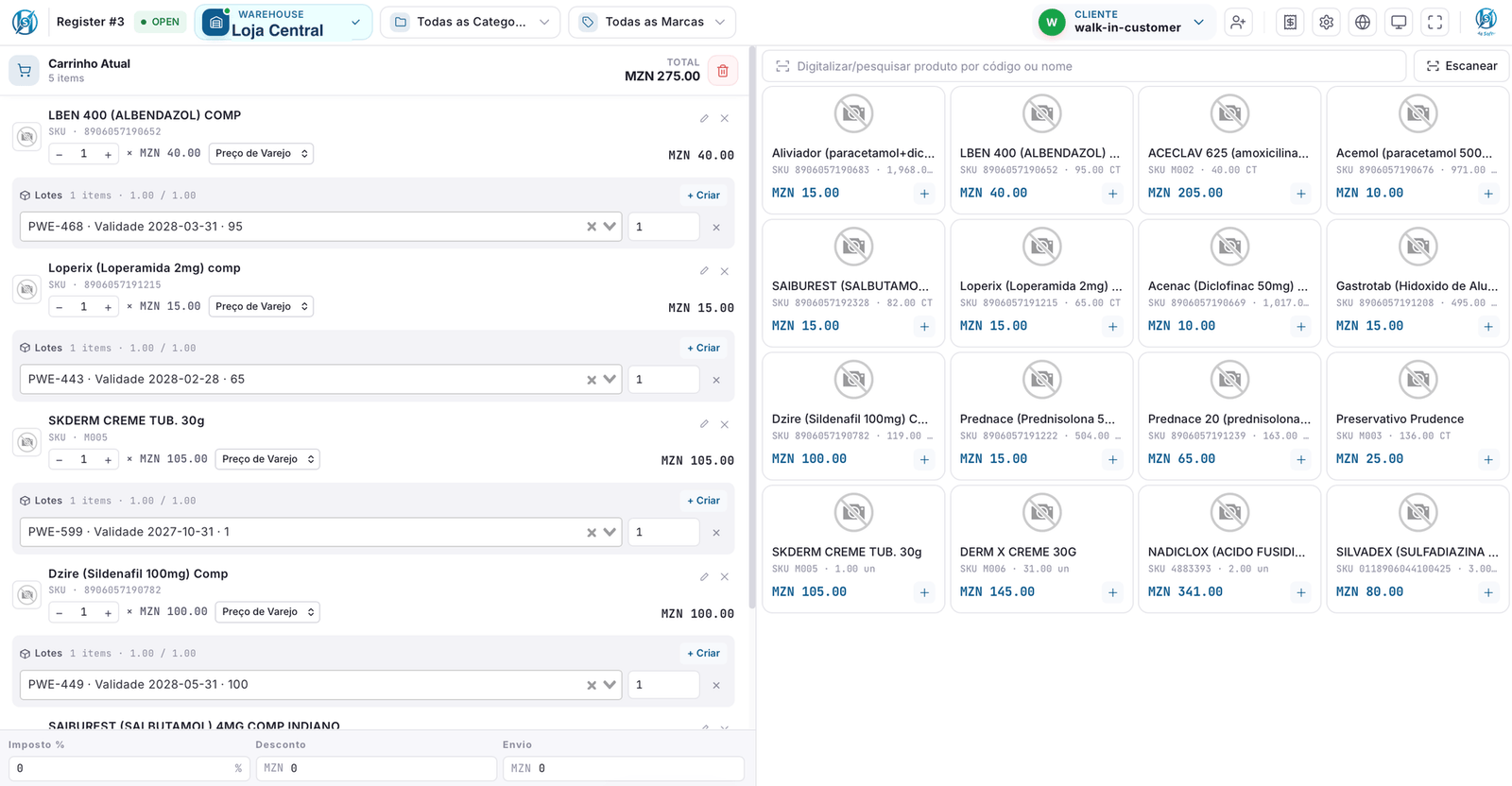Open the Todas as Marcas filter
This screenshot has width=1512, height=786.
click(x=652, y=22)
